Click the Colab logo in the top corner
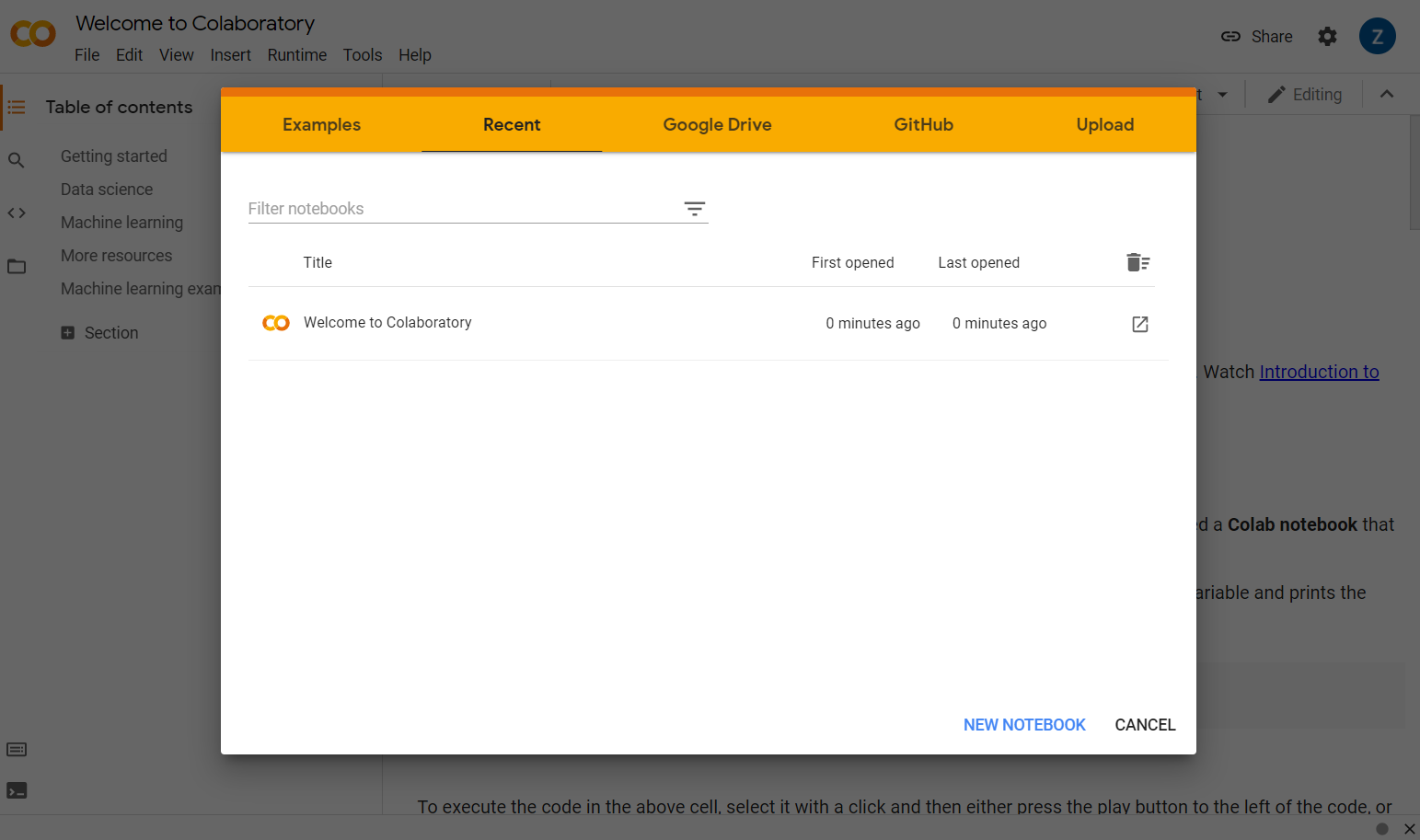 coord(32,33)
